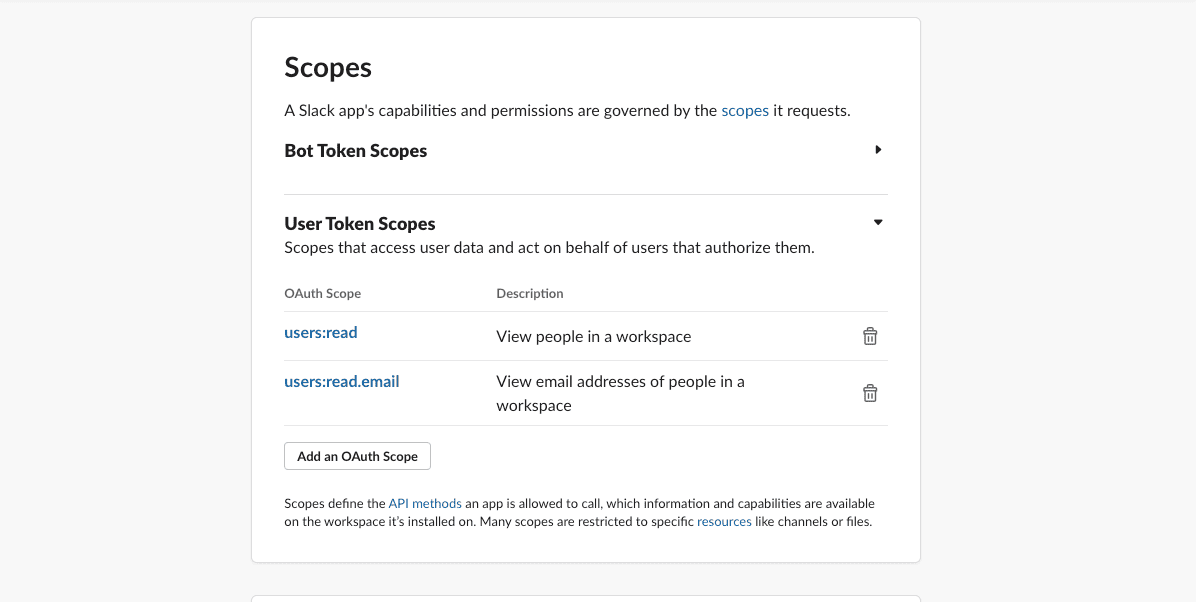The image size is (1196, 602).
Task: Visit the resources link in the footer text
Action: (x=724, y=522)
